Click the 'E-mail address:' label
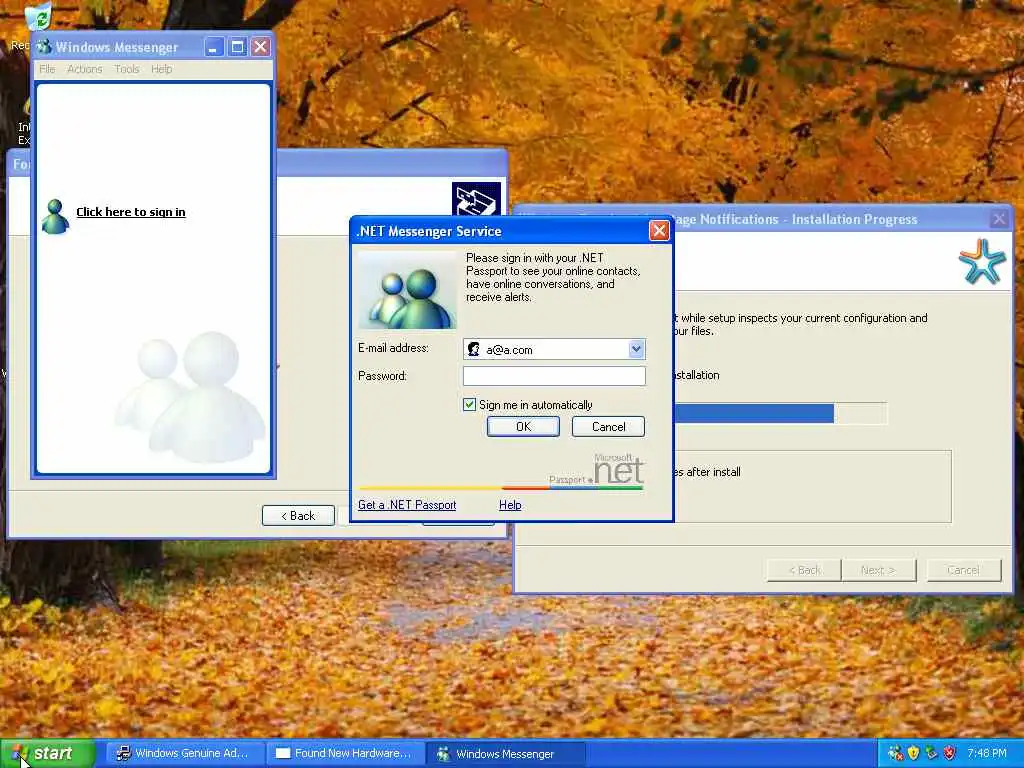Viewport: 1024px width, 768px height. coord(393,348)
